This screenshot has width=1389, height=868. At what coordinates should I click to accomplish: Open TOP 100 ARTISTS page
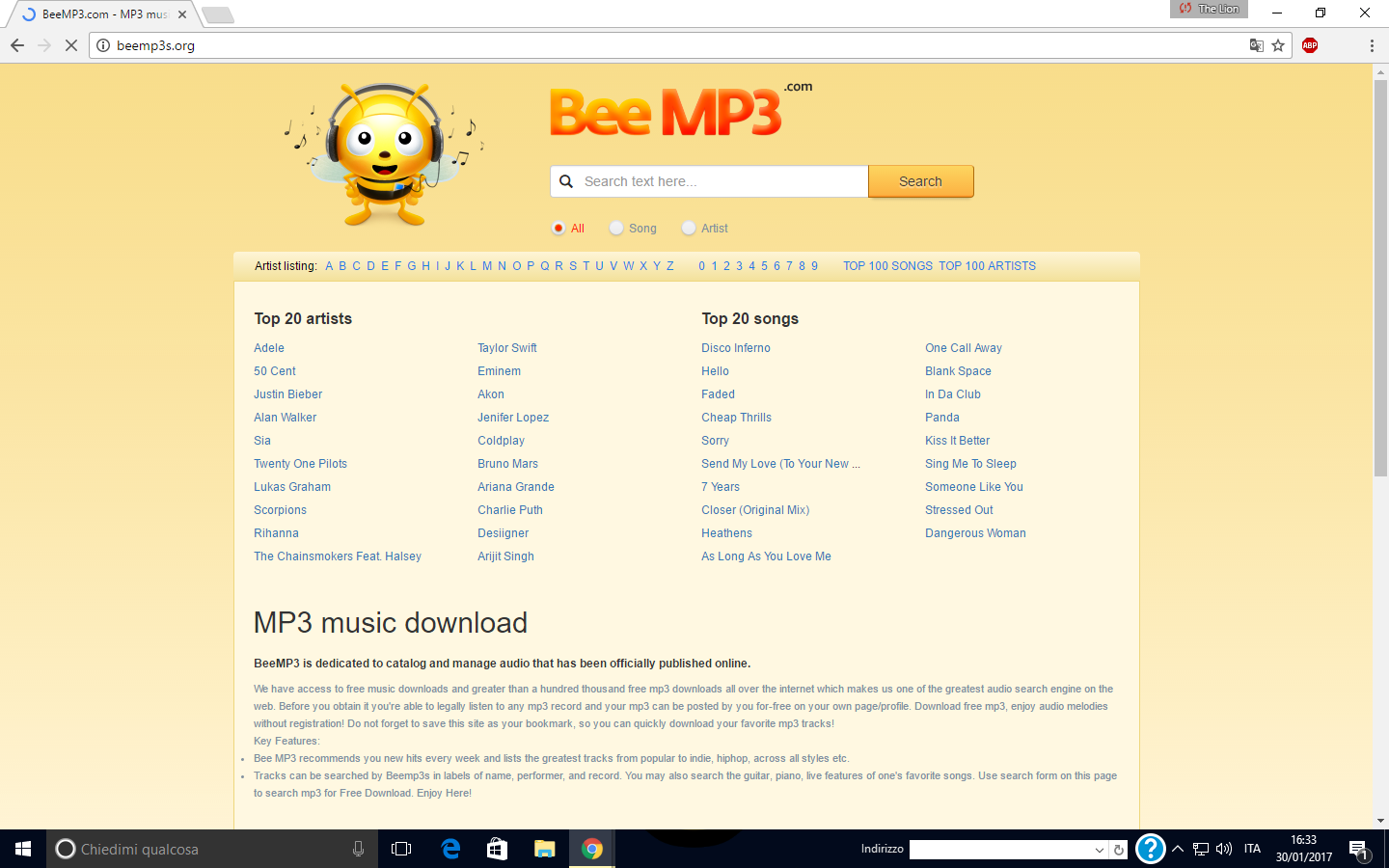pyautogui.click(x=987, y=266)
